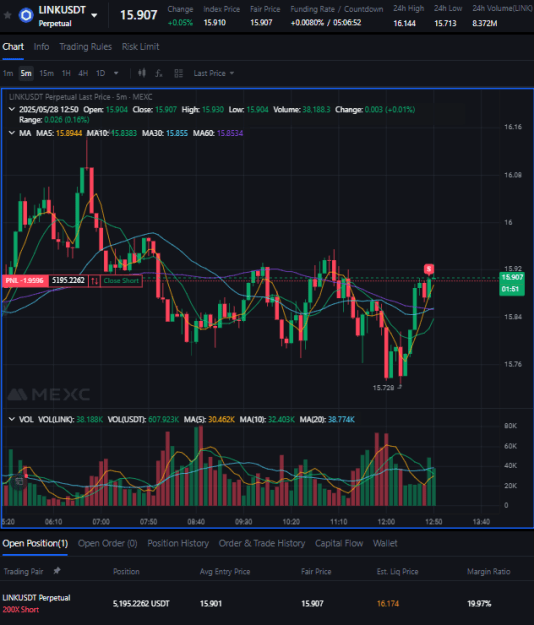The image size is (534, 625).
Task: Select the 5m timeframe
Action: tap(26, 73)
